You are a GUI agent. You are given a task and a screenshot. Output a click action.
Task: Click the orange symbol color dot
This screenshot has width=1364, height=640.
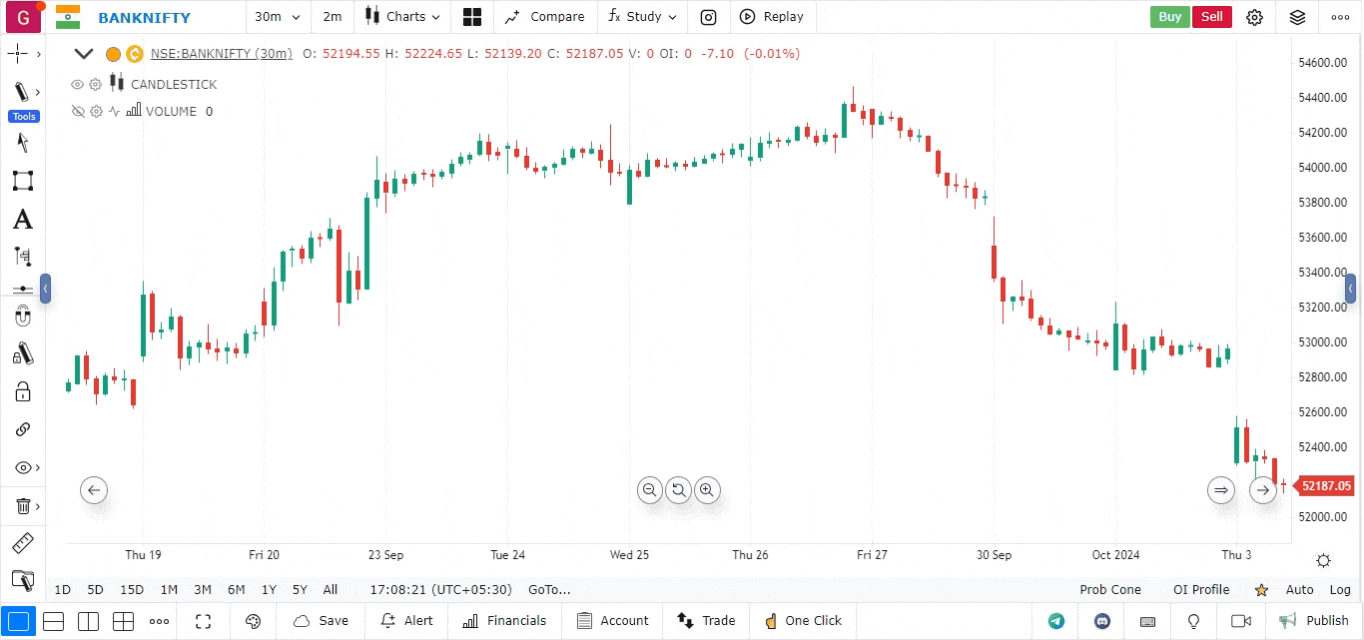113,54
